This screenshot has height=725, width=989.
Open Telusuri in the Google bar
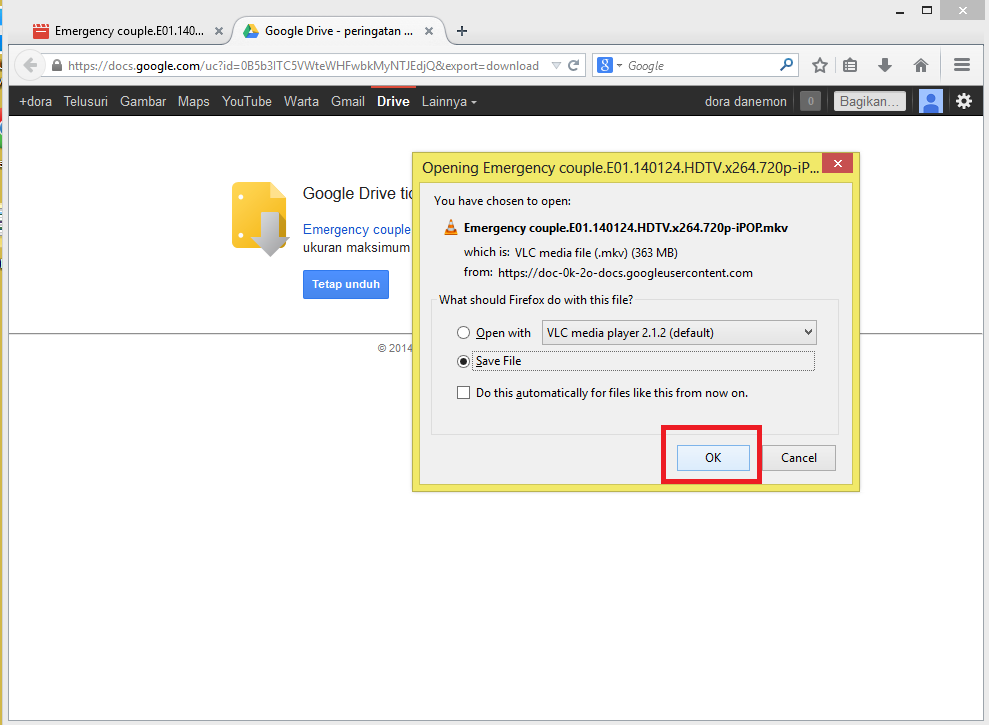(86, 102)
